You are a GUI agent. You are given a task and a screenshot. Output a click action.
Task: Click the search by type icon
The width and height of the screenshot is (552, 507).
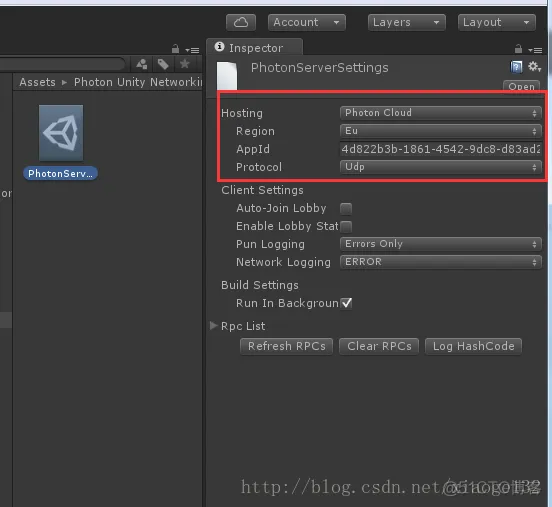(142, 64)
